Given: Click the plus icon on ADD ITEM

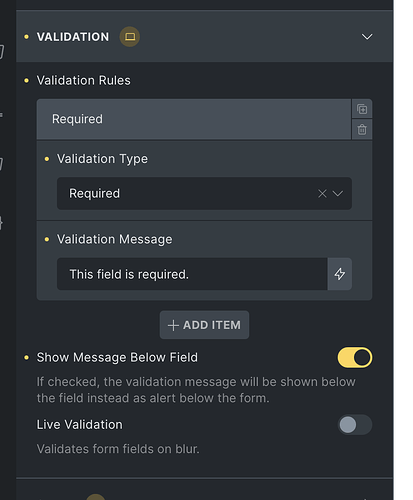Looking at the screenshot, I should 173,325.
